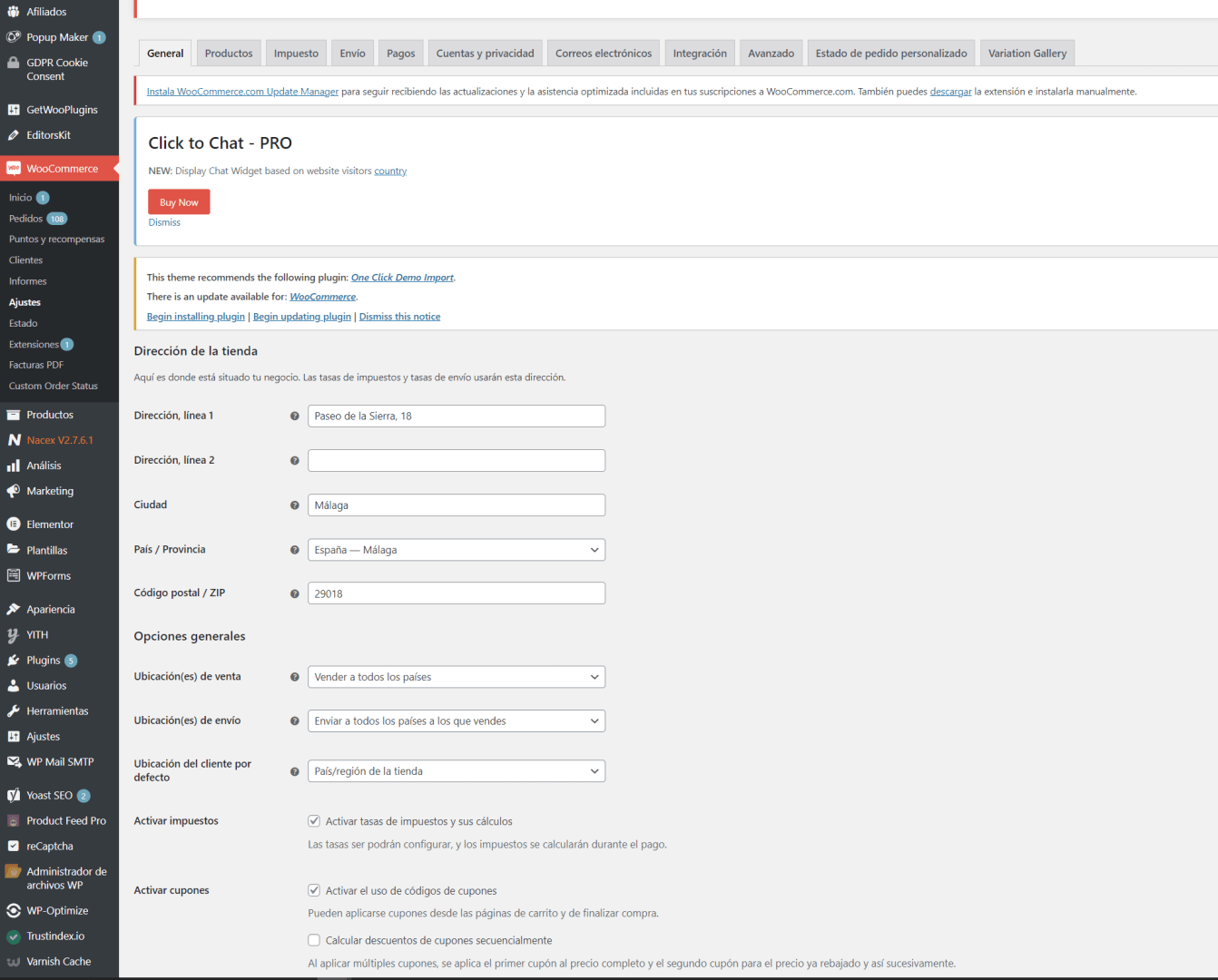This screenshot has height=980, width=1218.
Task: Toggle Activar tasas de impuestos checkbox
Action: [x=314, y=821]
